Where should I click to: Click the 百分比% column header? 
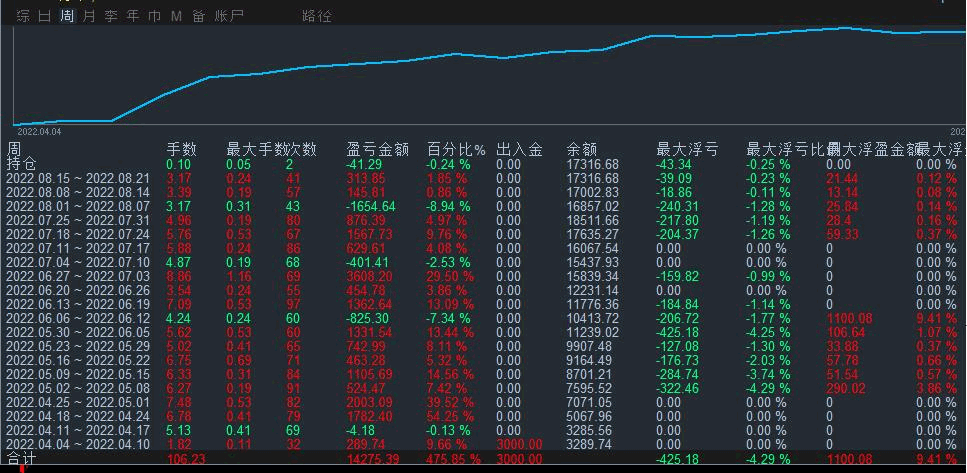[456, 150]
